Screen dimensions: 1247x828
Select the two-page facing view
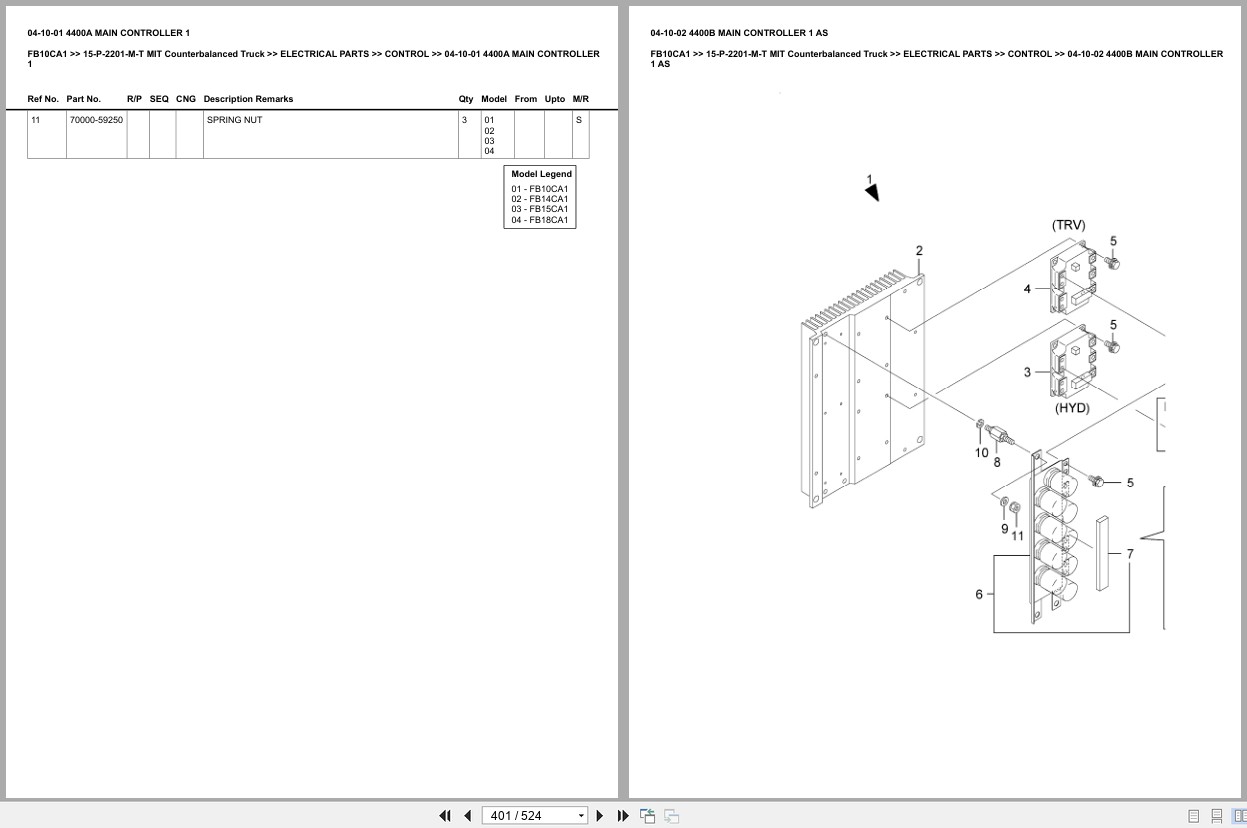pos(1239,816)
